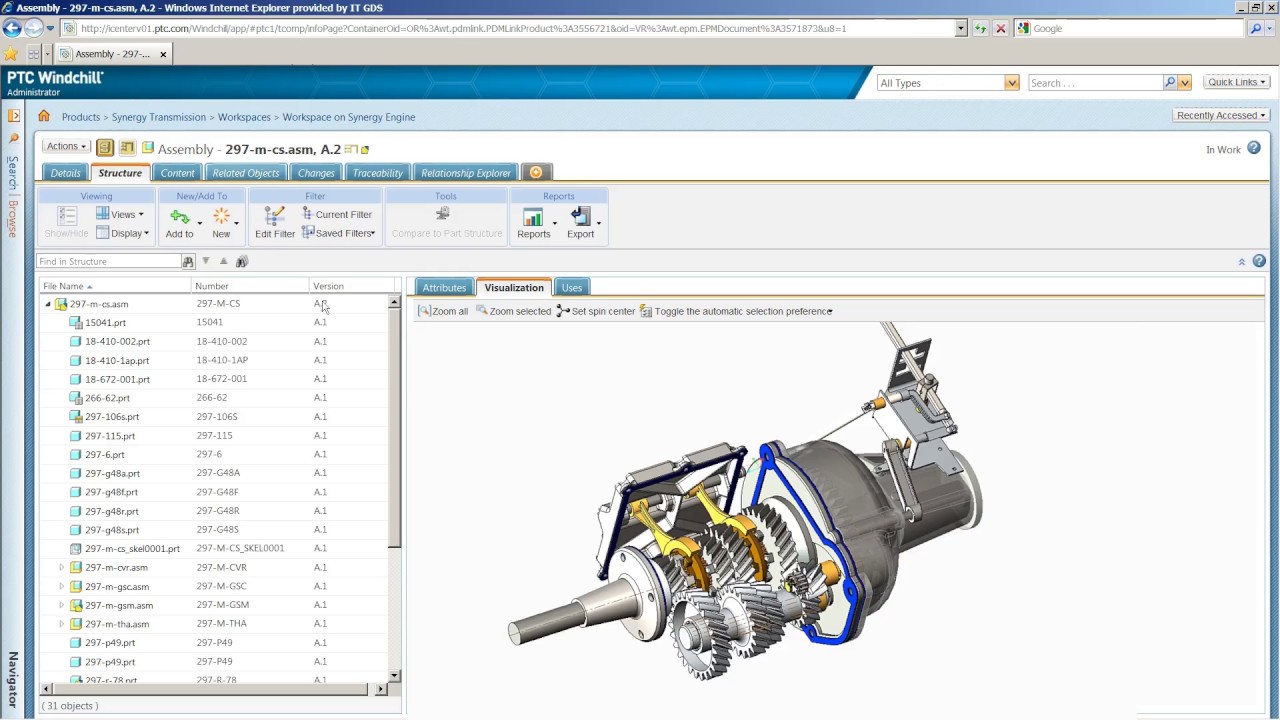Sort by the File Name column header
The image size is (1280, 720).
(115, 286)
